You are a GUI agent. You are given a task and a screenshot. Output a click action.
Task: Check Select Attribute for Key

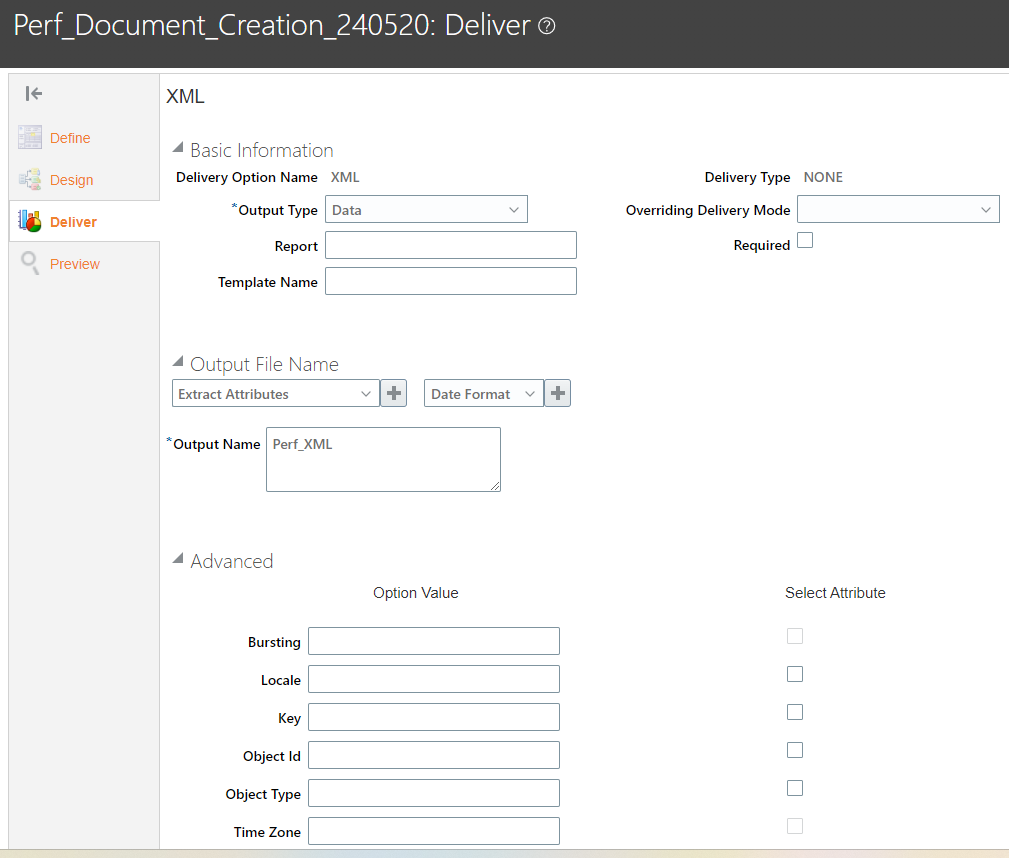click(x=795, y=712)
